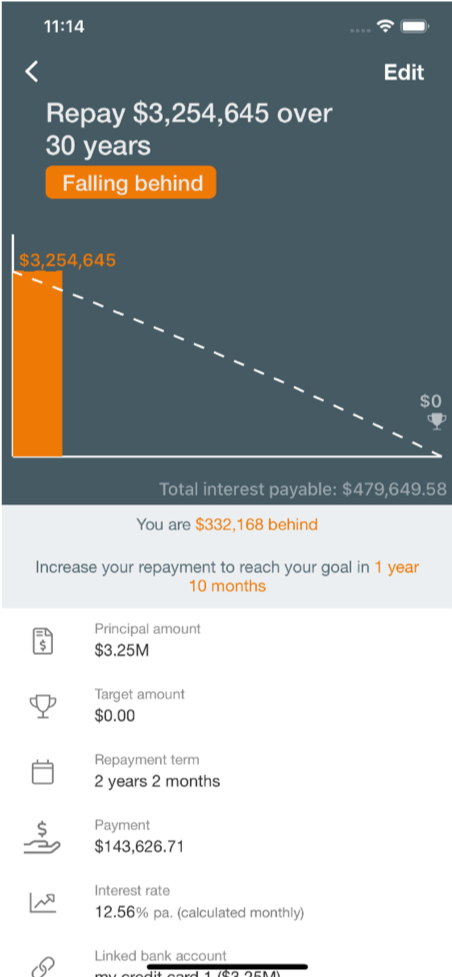
Task: Click the Linked bank account link icon
Action: point(42,966)
